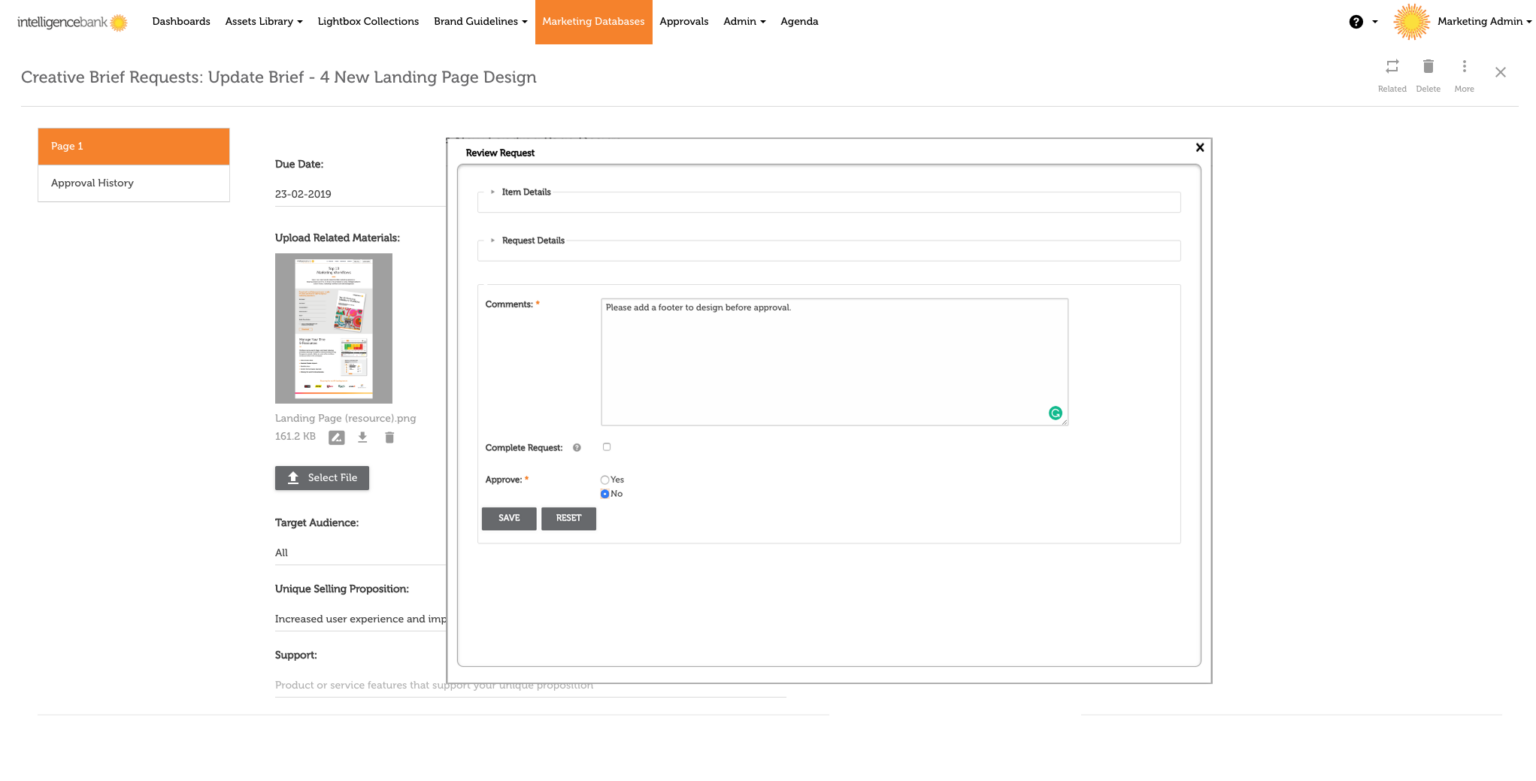Close the Review Request dialog
The height and width of the screenshot is (781, 1536).
[x=1200, y=148]
